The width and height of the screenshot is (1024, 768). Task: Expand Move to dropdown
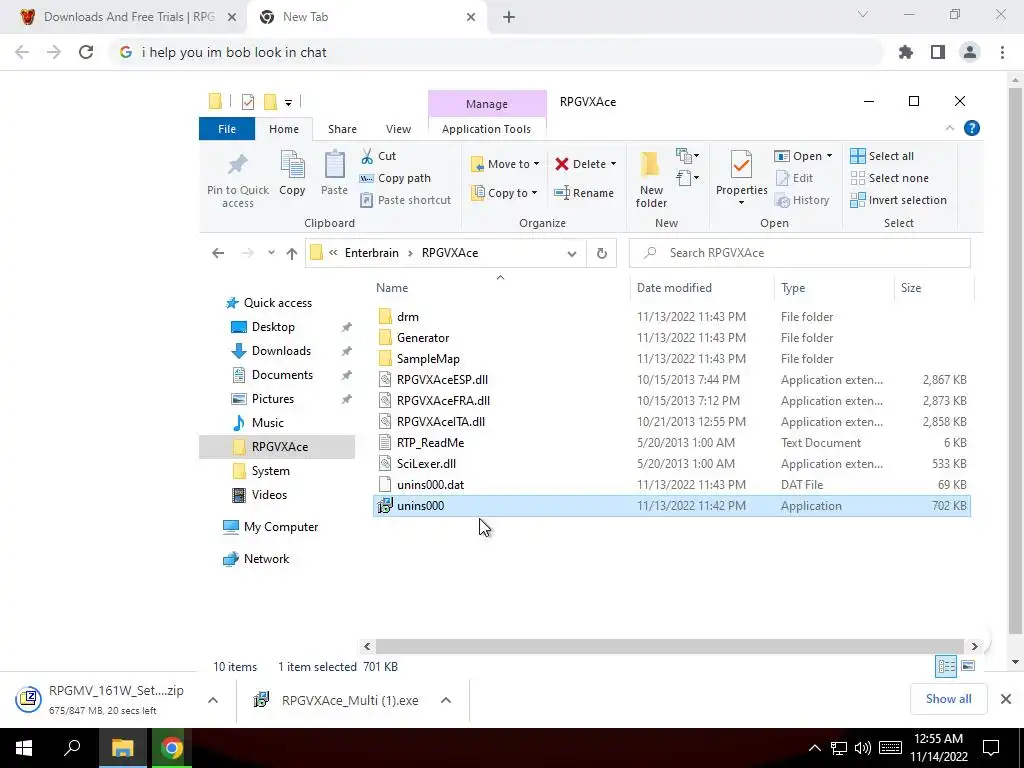[536, 164]
